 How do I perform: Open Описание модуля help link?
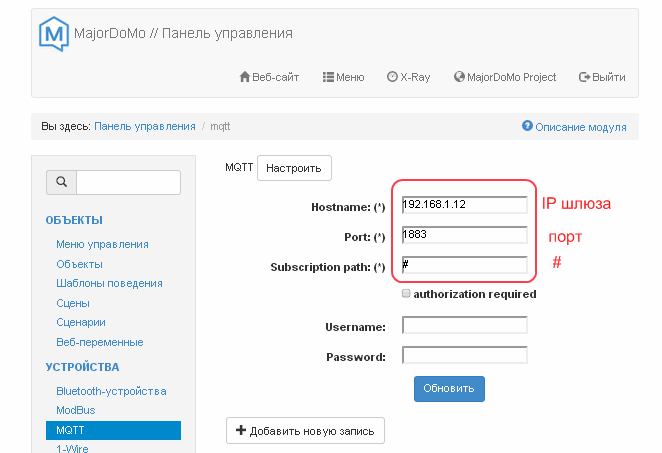click(574, 127)
